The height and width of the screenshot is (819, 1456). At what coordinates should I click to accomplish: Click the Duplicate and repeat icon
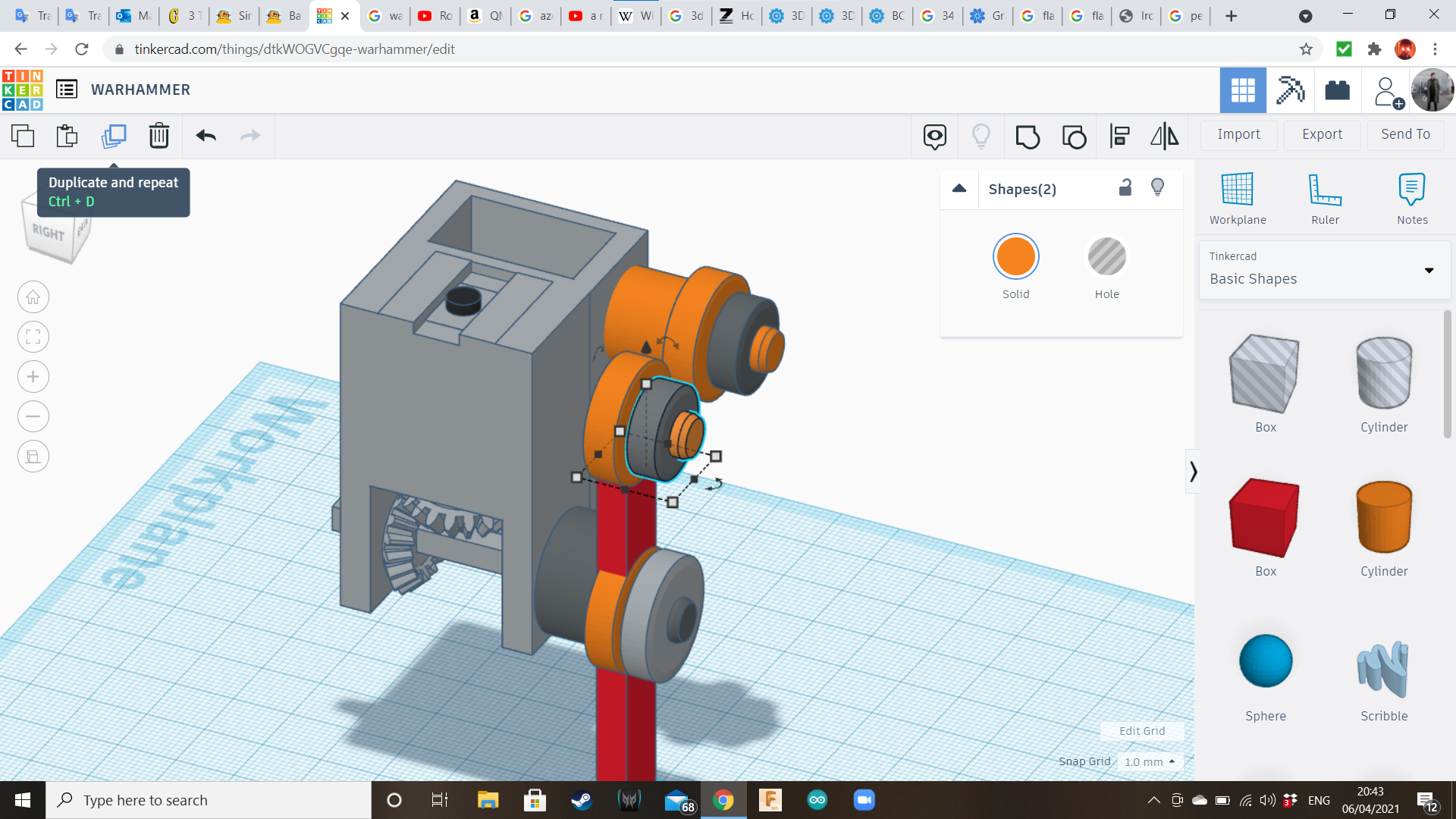pos(114,136)
